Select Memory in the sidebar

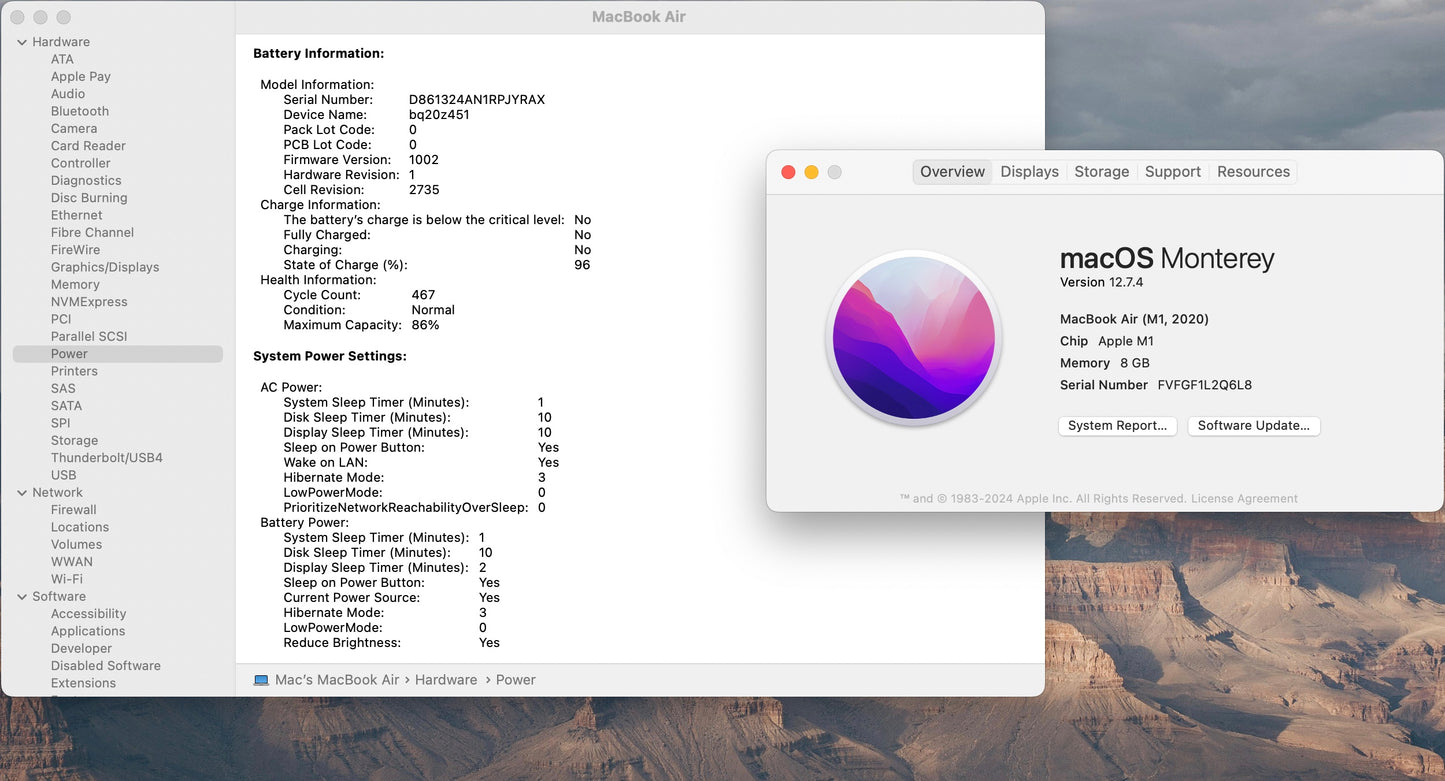click(x=75, y=284)
